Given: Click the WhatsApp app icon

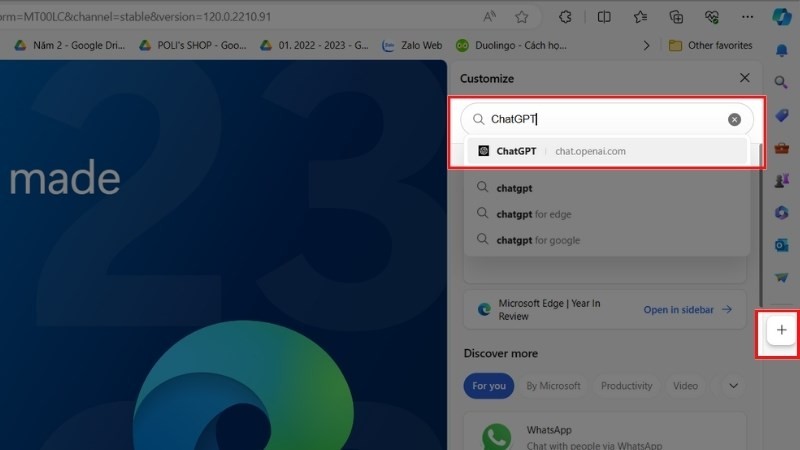Looking at the screenshot, I should 496,437.
